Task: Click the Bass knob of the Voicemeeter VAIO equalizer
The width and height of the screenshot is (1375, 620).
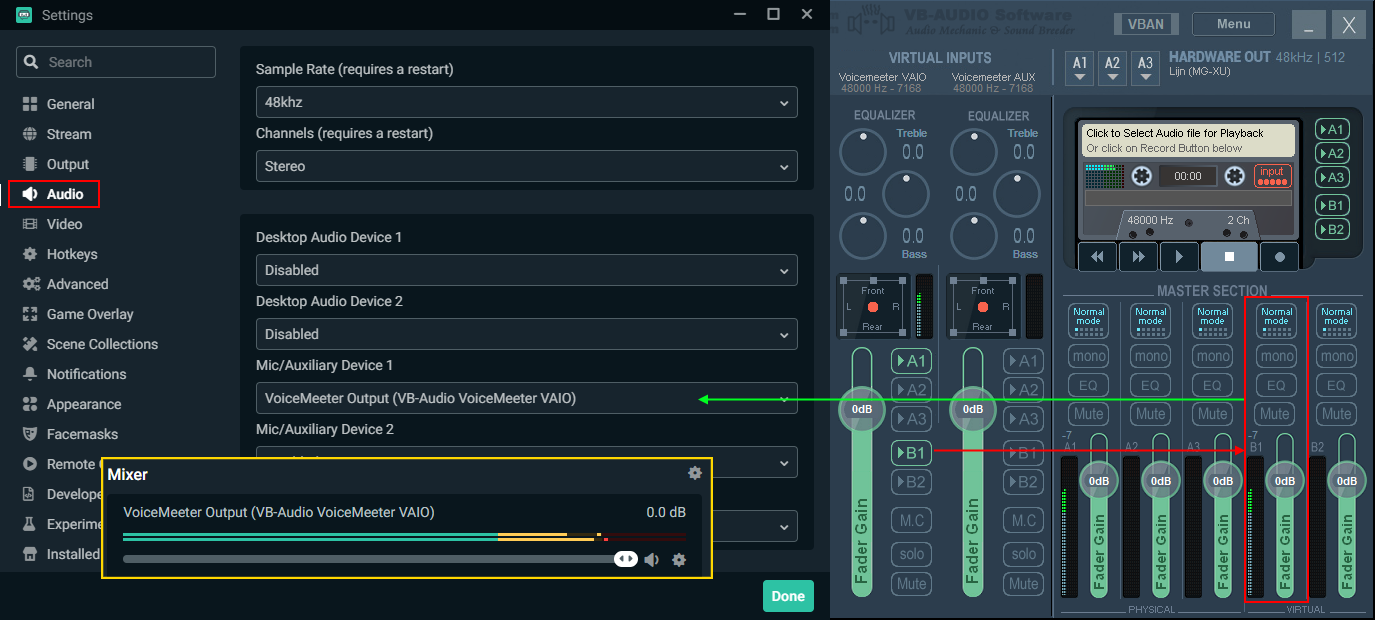Action: pyautogui.click(x=863, y=236)
